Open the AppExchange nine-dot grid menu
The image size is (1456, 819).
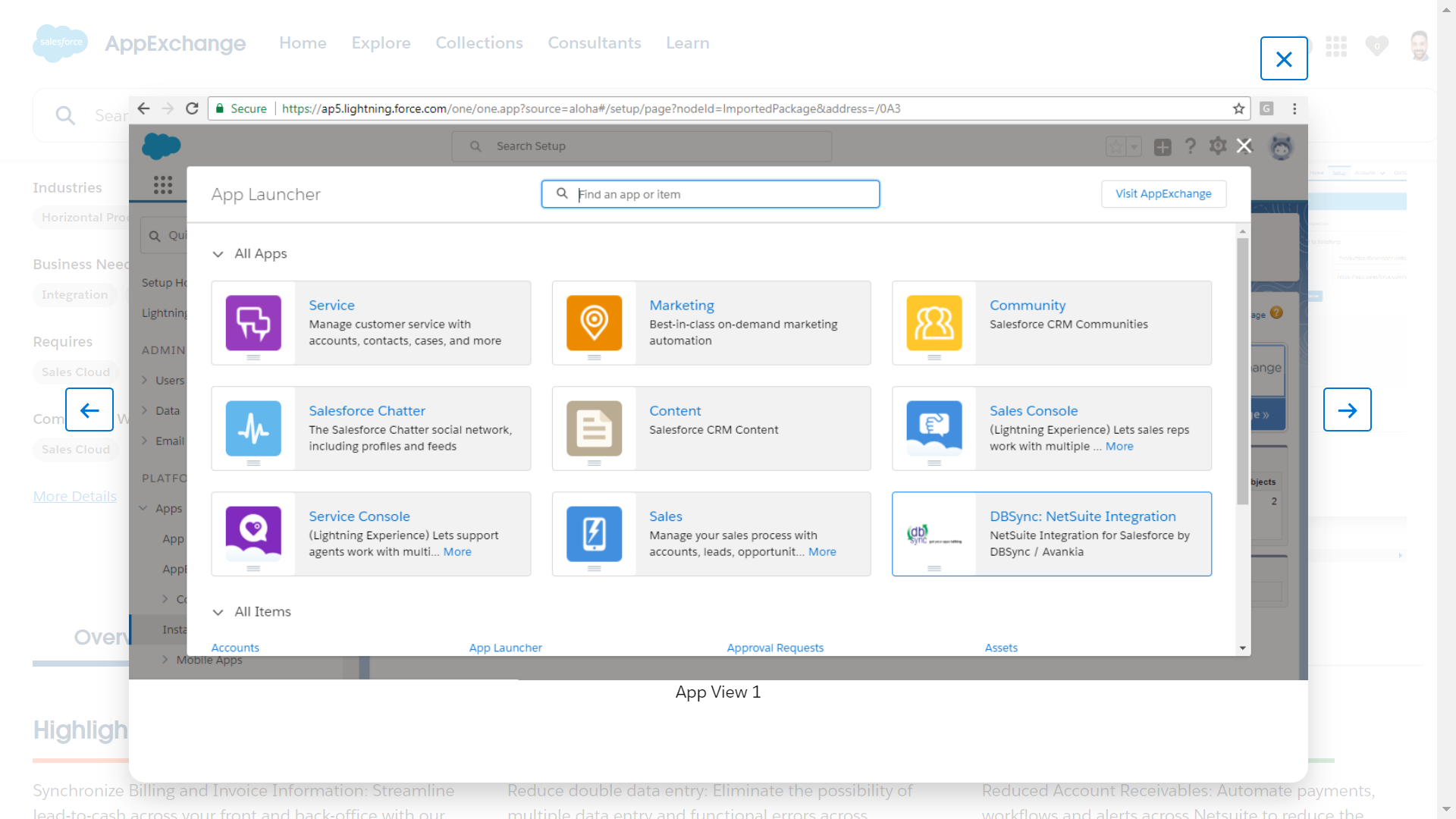point(1336,46)
